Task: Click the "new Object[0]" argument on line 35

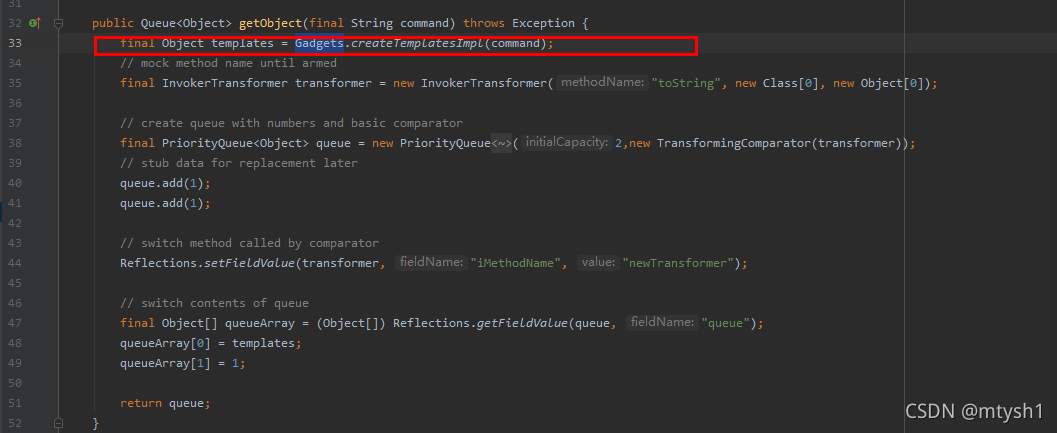Action: pyautogui.click(x=881, y=84)
